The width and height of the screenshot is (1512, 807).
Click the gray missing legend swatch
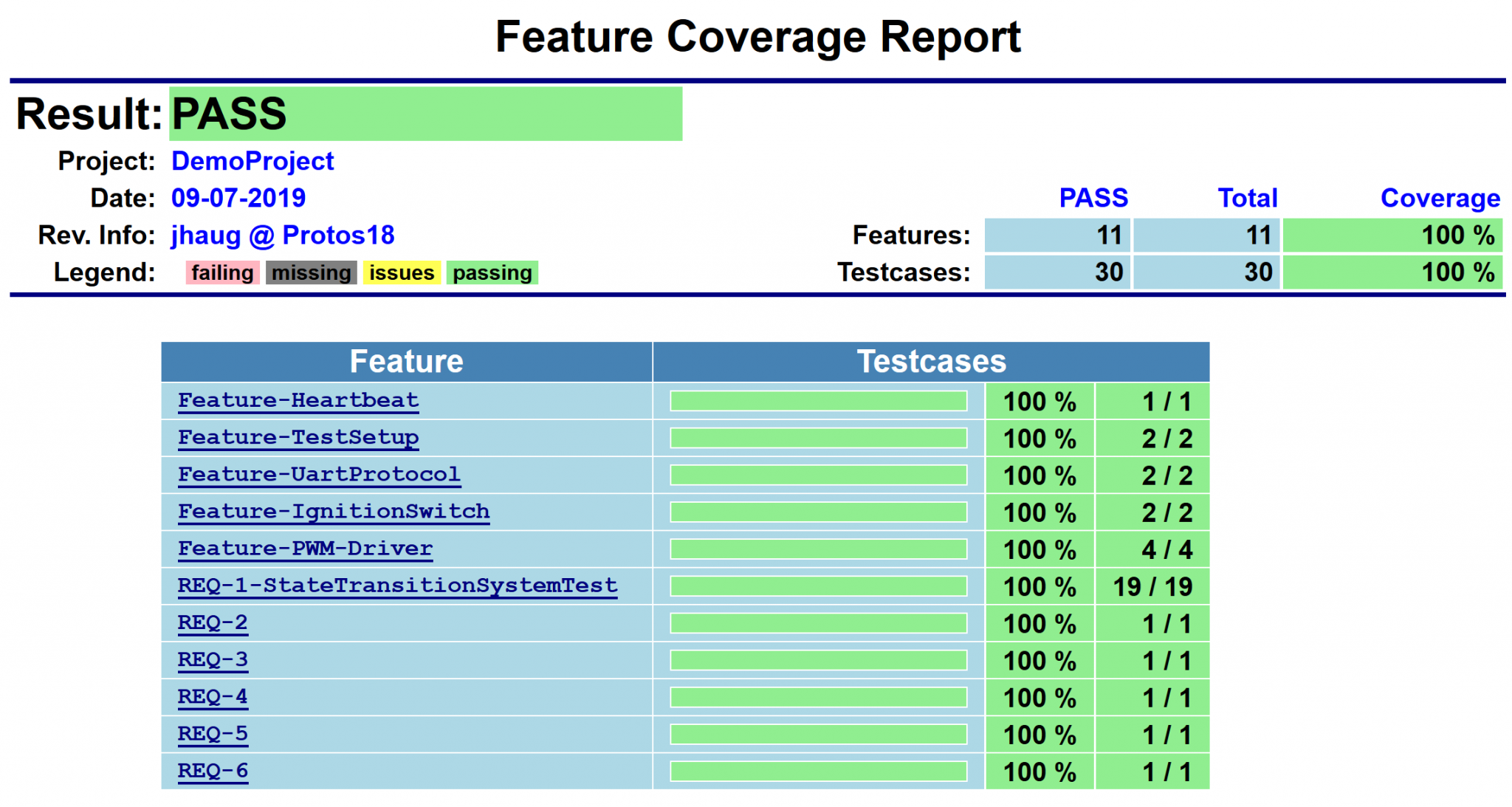click(311, 272)
